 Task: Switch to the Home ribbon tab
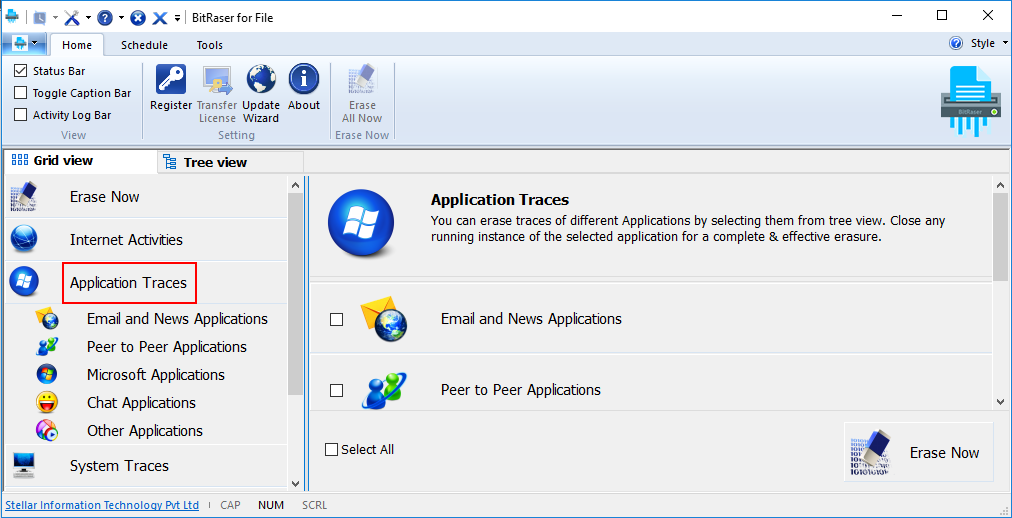coord(77,45)
